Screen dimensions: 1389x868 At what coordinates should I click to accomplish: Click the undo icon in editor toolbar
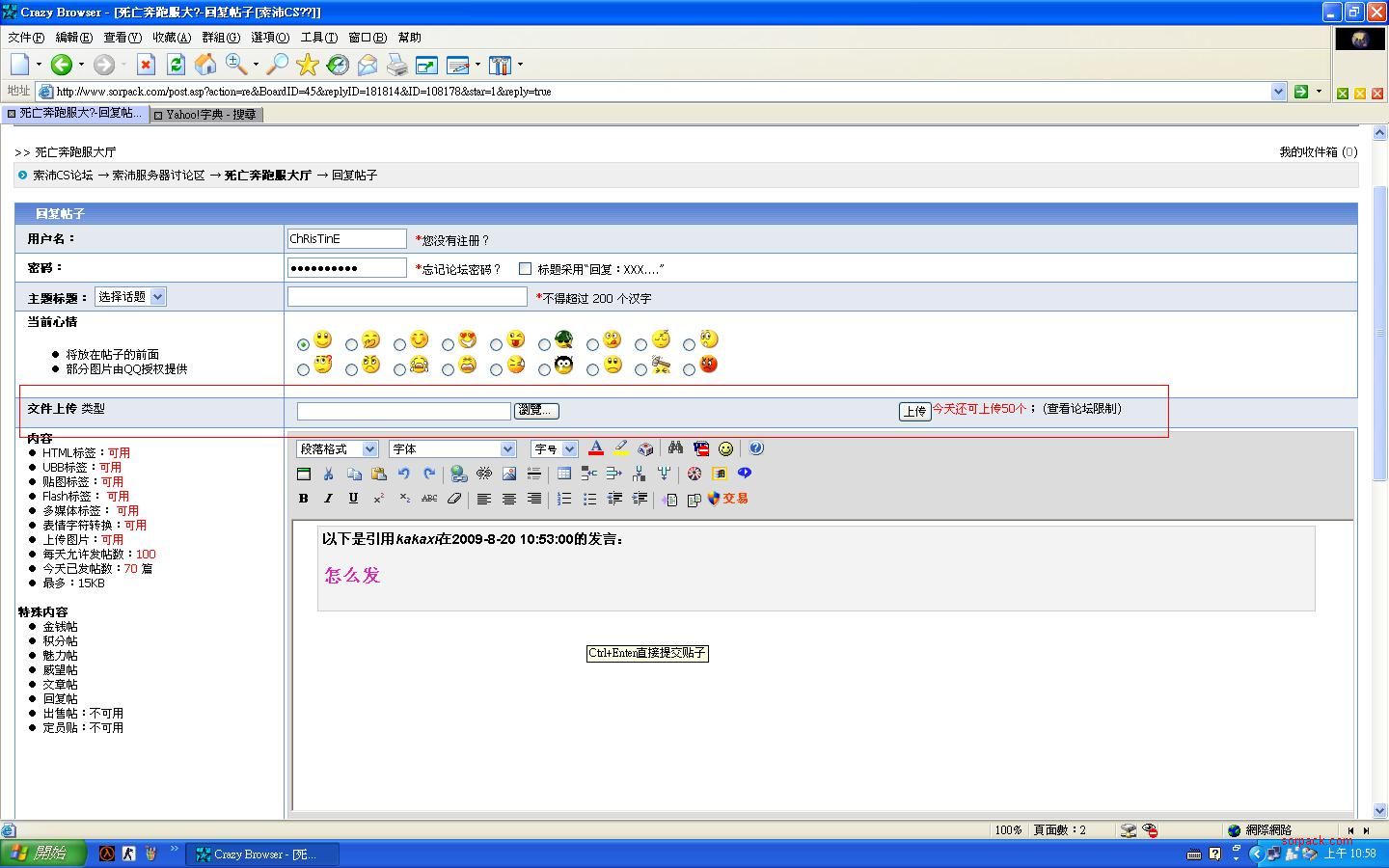click(x=404, y=474)
